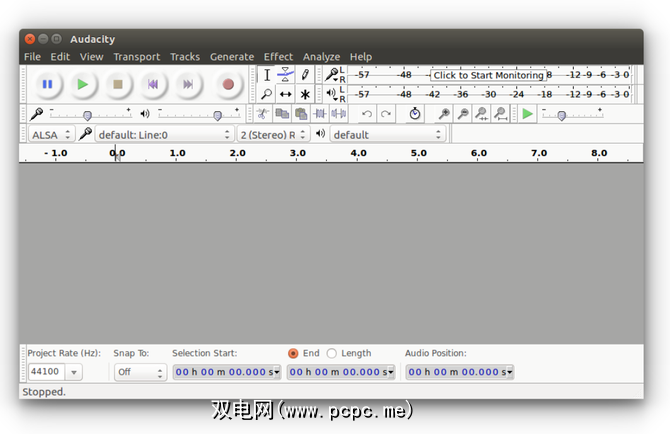This screenshot has width=670, height=434.
Task: Select the End radio button
Action: (293, 353)
